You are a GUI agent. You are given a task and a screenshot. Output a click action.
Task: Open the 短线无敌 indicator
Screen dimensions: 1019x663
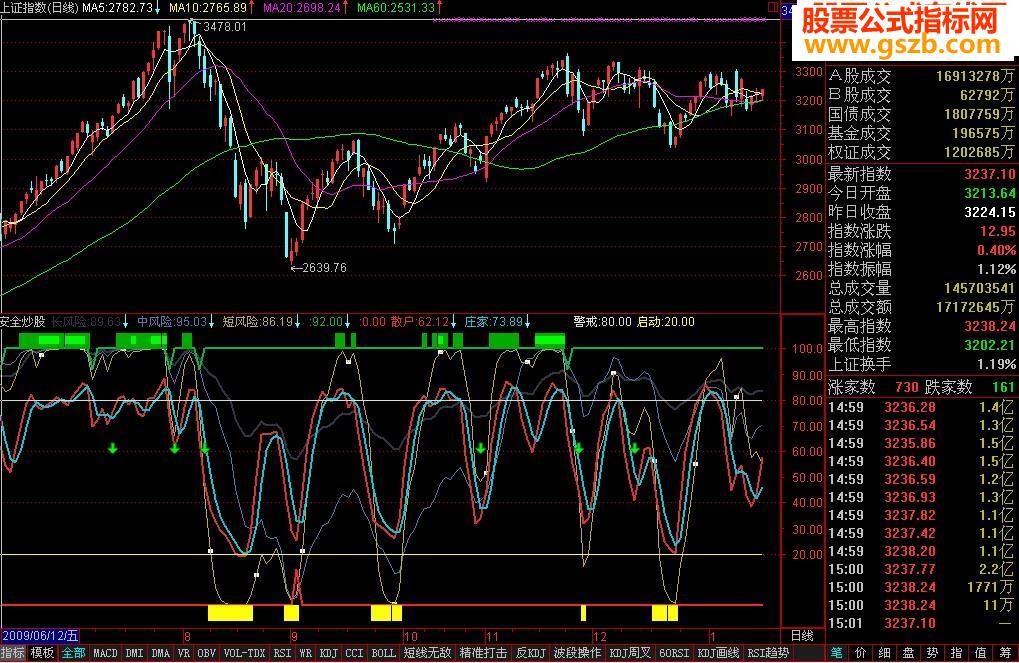[428, 653]
